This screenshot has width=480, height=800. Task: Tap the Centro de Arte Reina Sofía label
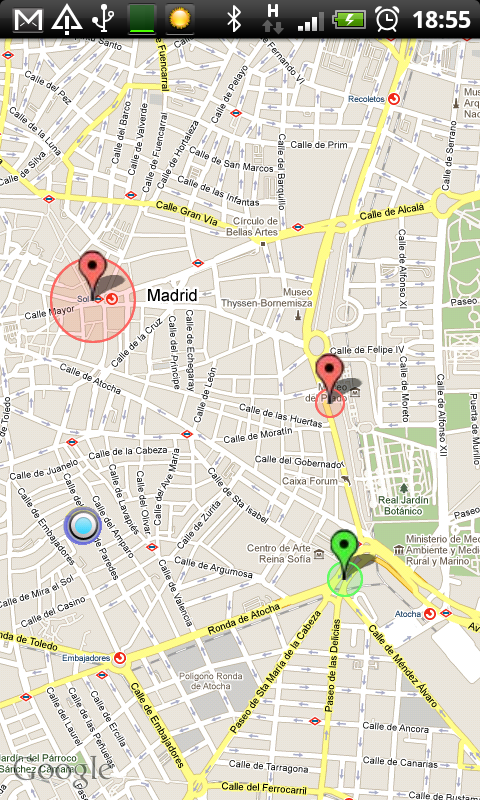(x=279, y=553)
